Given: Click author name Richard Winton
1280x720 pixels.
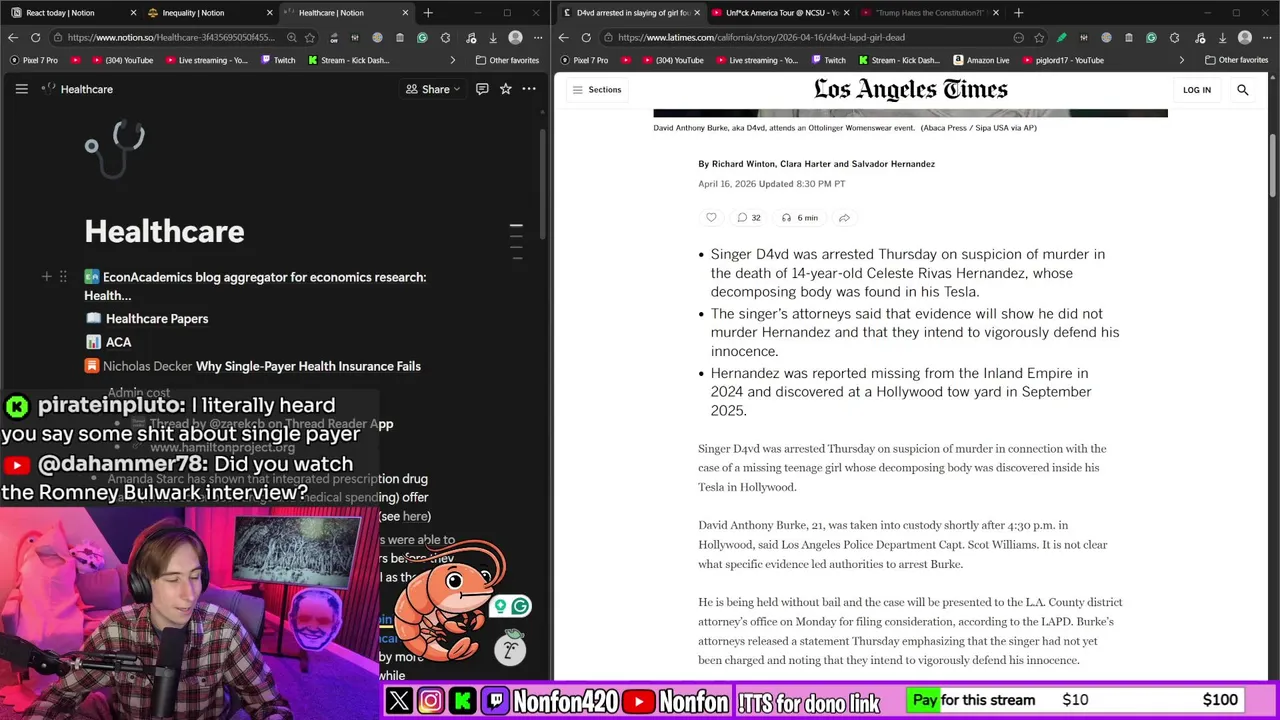Looking at the screenshot, I should coord(743,164).
